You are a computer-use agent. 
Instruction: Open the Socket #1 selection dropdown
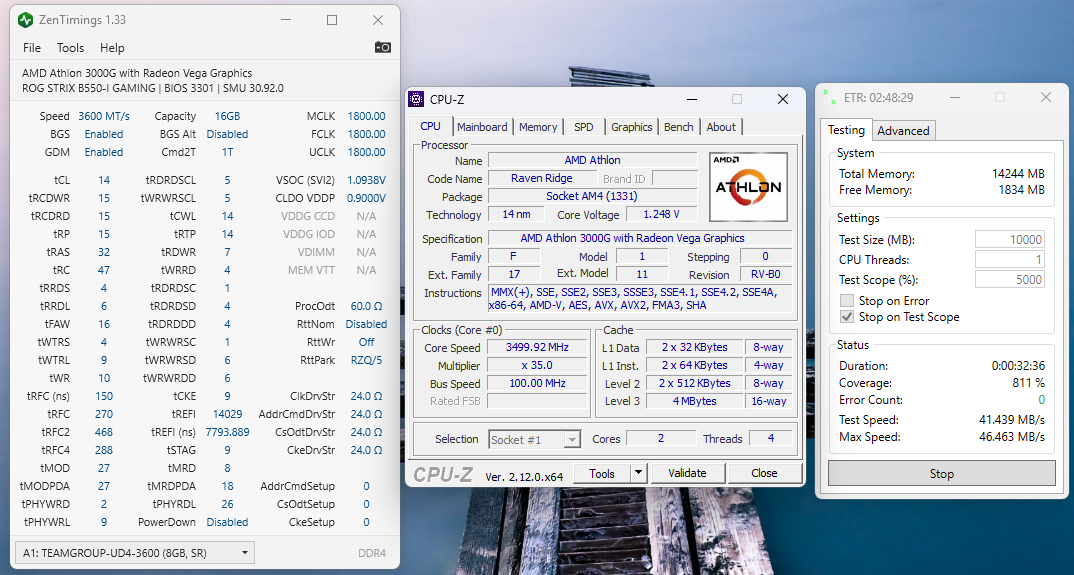[x=535, y=439]
